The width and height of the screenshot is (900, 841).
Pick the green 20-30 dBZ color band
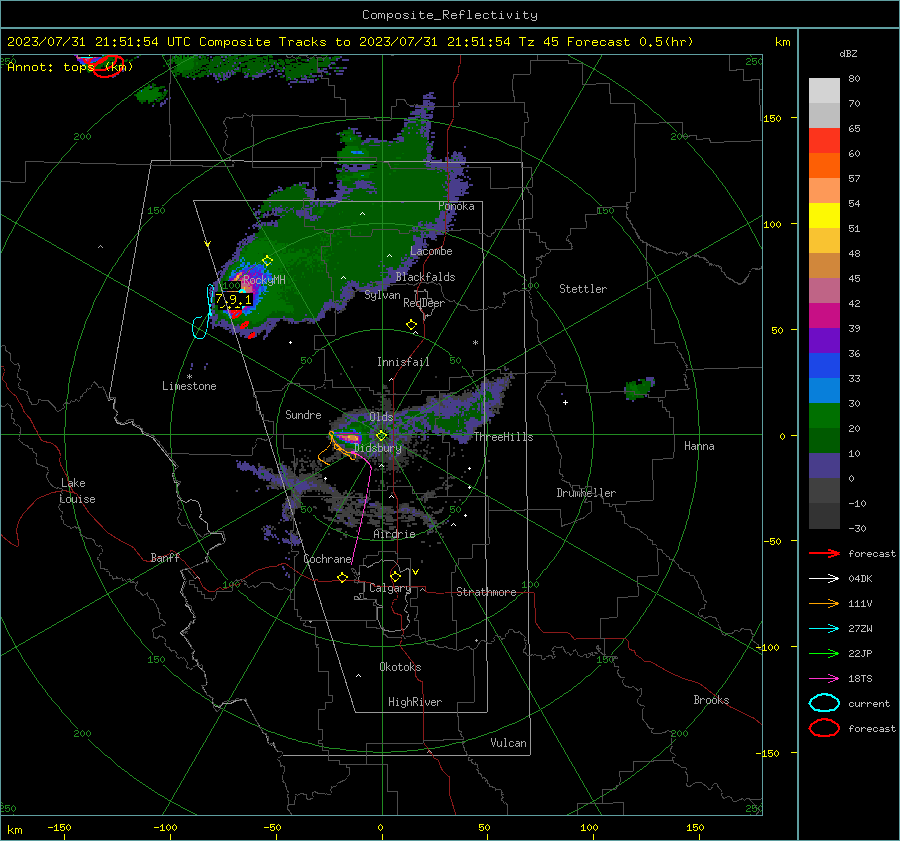[824, 416]
